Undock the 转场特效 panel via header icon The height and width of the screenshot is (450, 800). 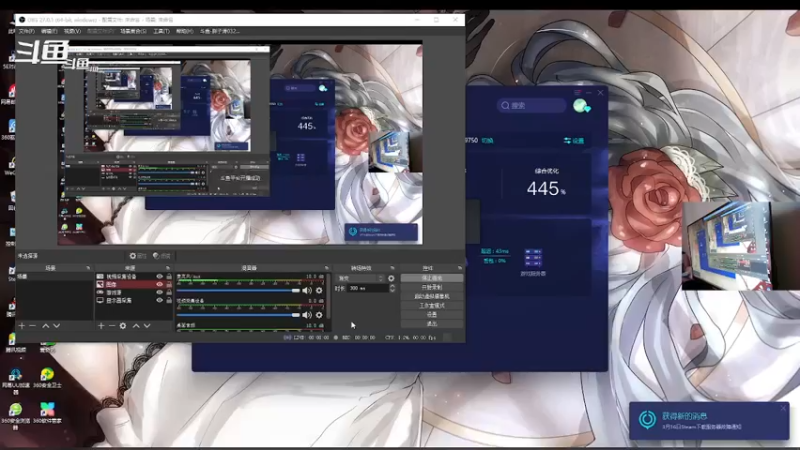coord(392,268)
